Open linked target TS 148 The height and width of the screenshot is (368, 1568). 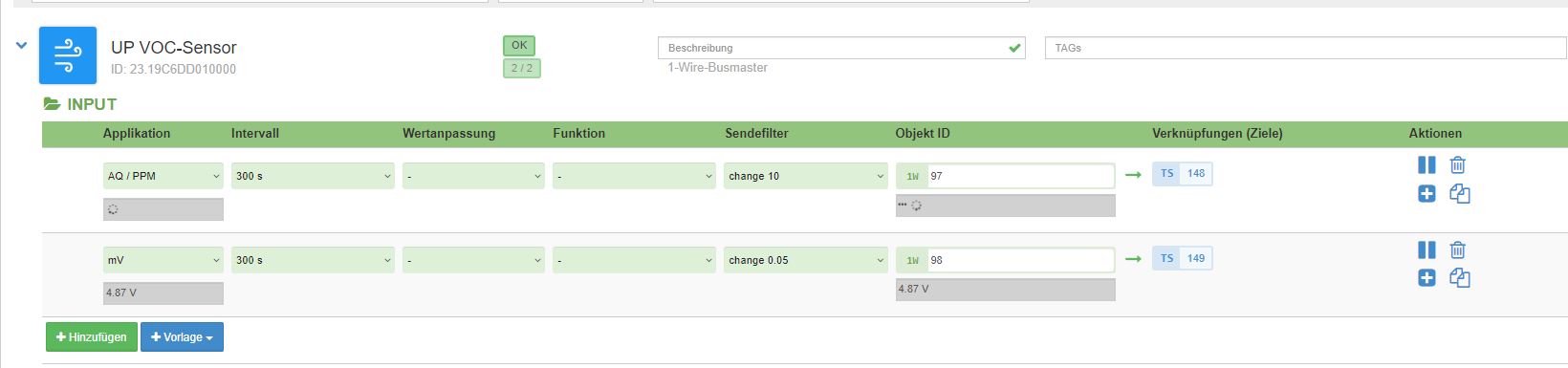(1183, 174)
